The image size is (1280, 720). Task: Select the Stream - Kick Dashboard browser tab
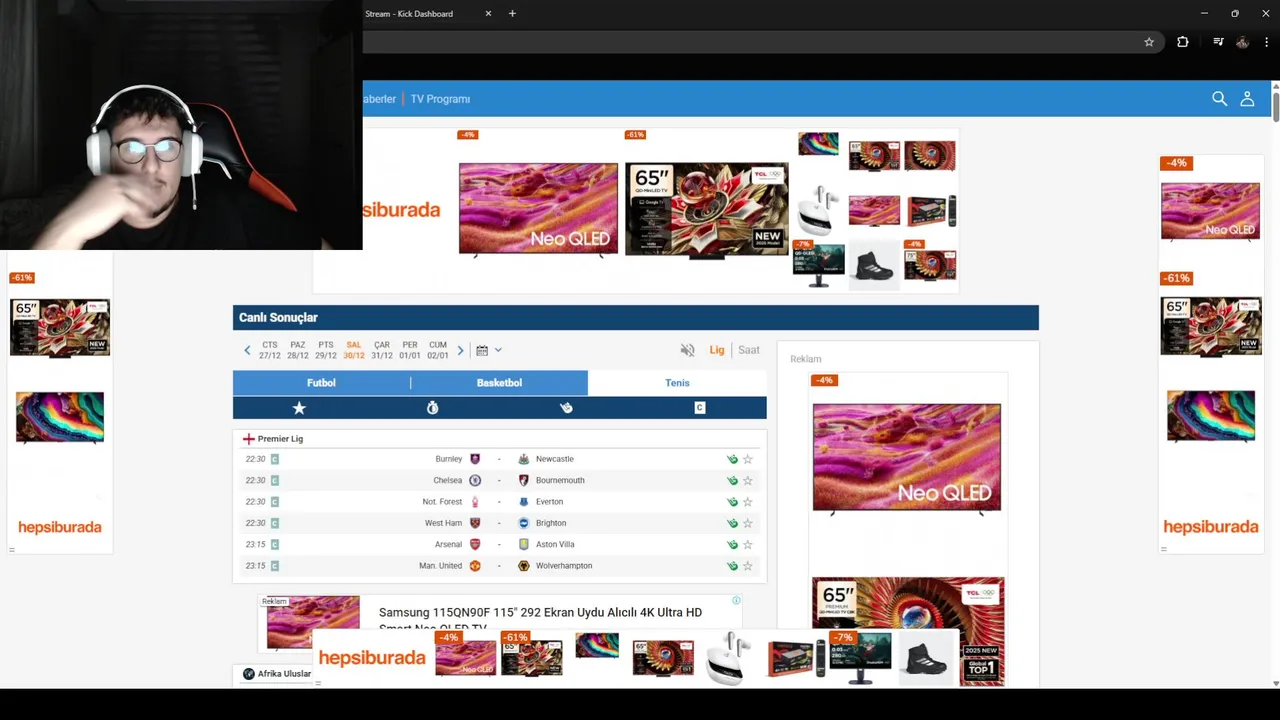409,14
